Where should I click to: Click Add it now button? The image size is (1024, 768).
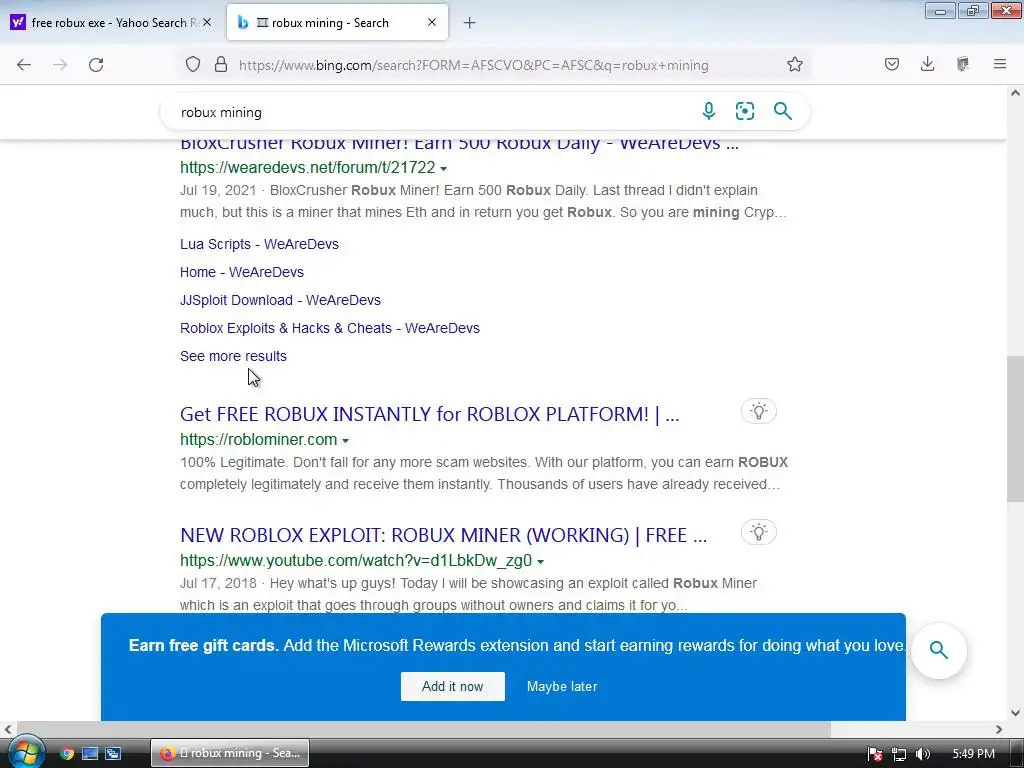tap(453, 686)
